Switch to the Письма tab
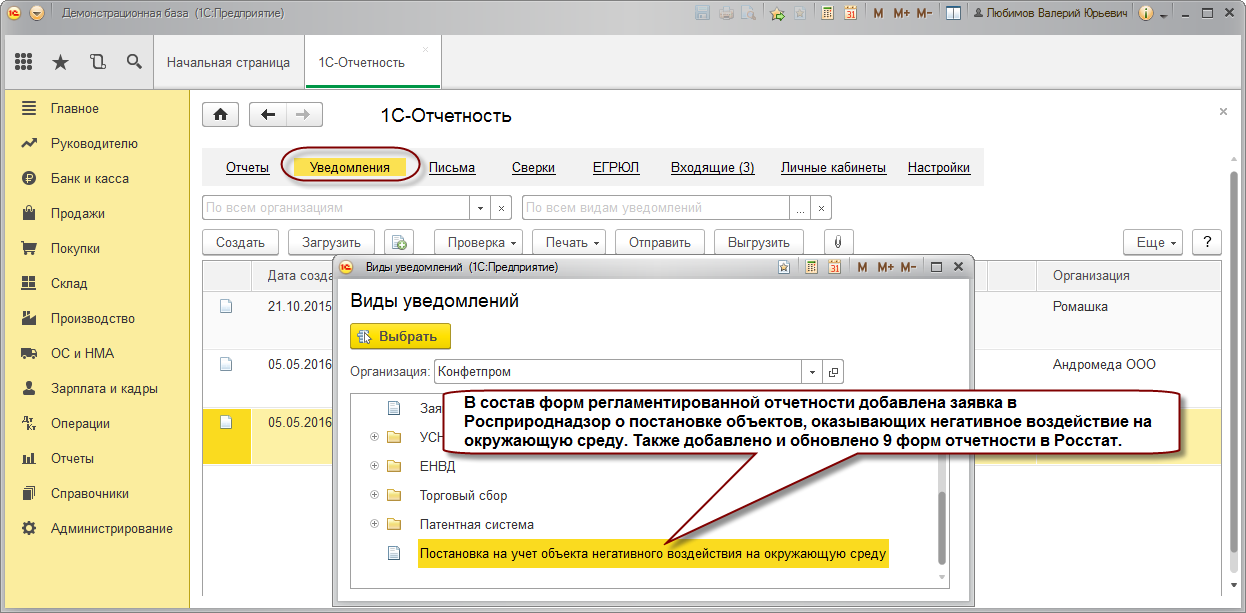 pos(452,168)
